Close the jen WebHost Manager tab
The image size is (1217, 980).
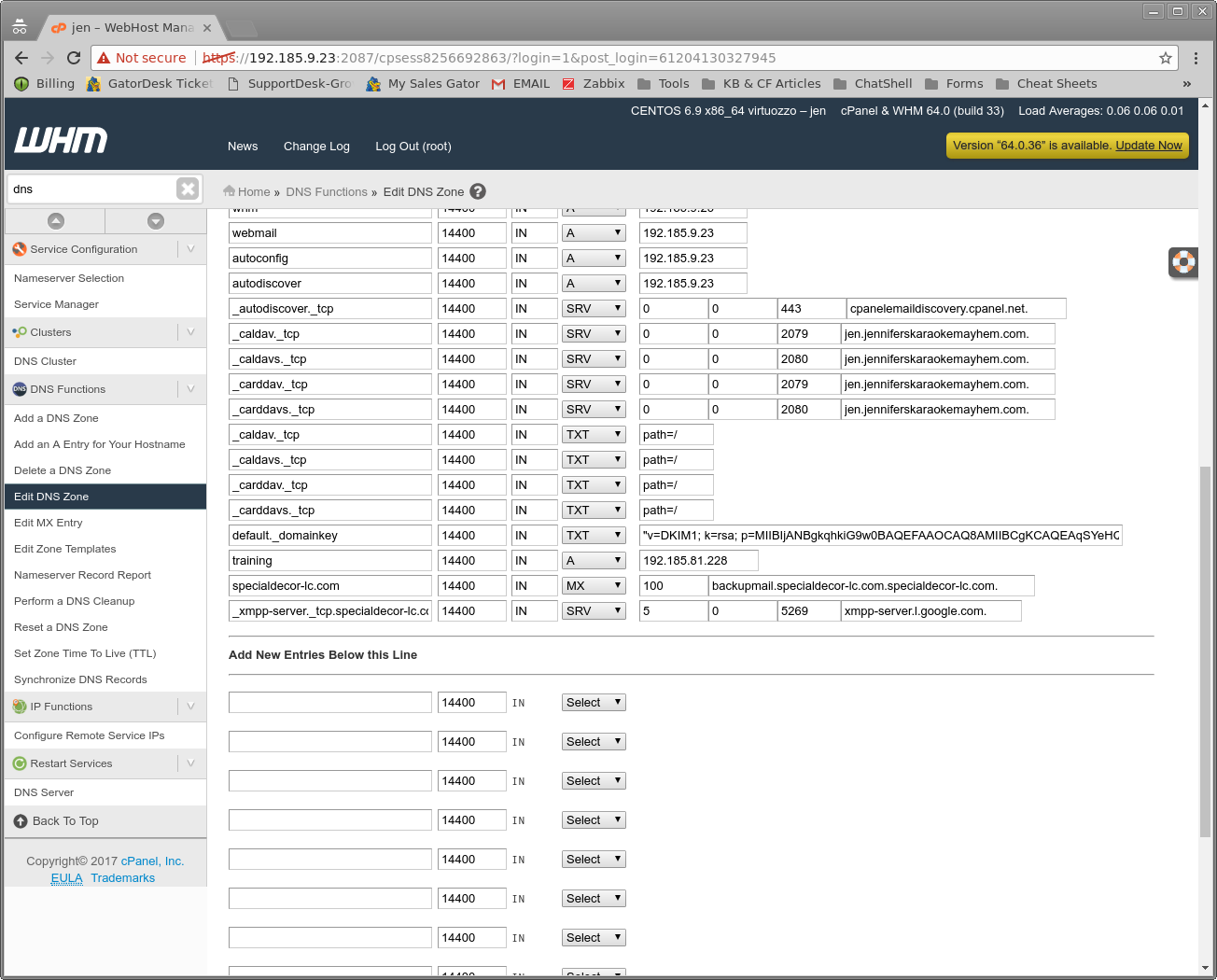click(207, 28)
